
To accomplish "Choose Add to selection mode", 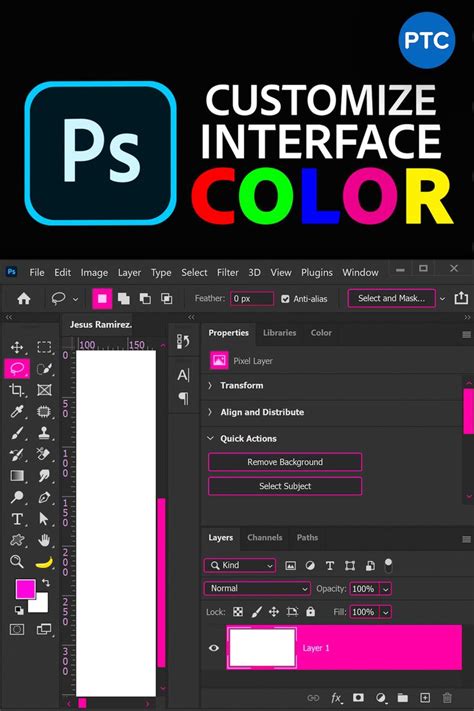I will 123,298.
